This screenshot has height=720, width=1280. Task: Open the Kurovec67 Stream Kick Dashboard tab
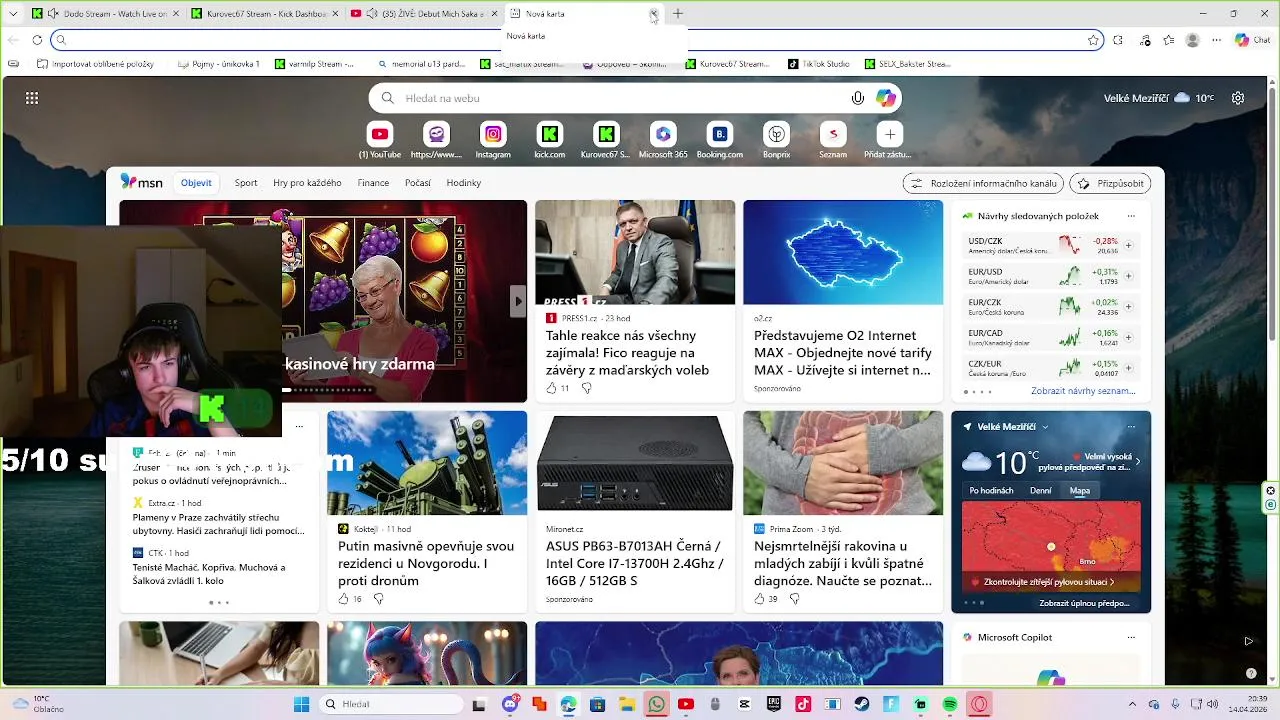click(x=264, y=14)
